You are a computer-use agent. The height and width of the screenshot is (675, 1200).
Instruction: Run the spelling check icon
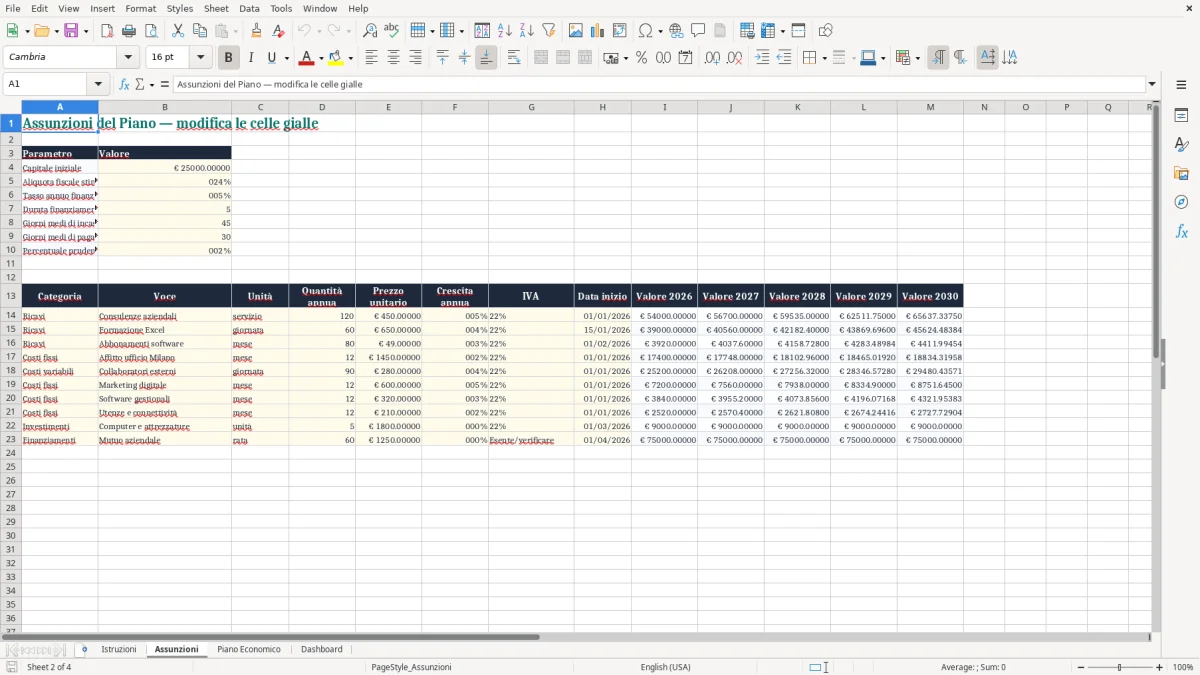tap(392, 31)
